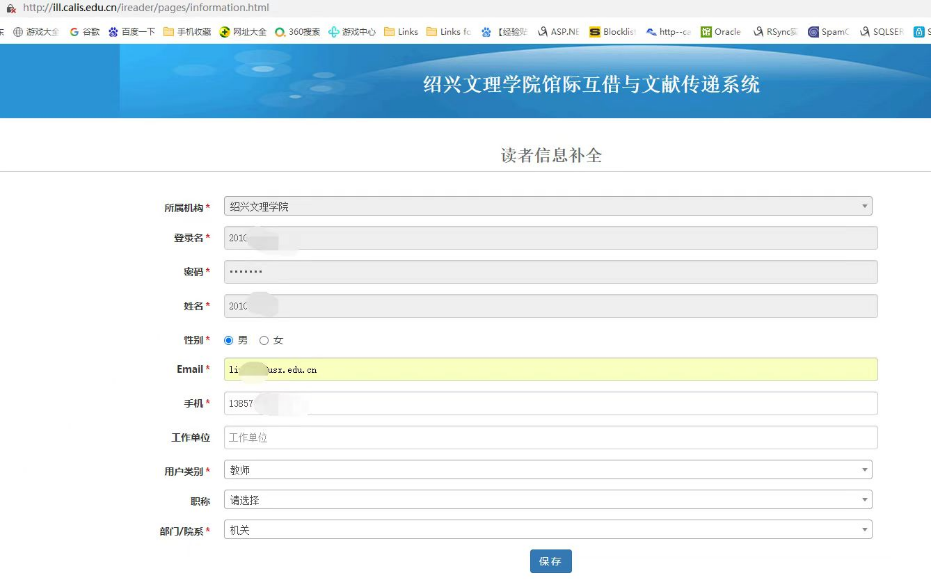Select the 女 gender radio button
Viewport: 931px width, 587px height.
tap(264, 340)
